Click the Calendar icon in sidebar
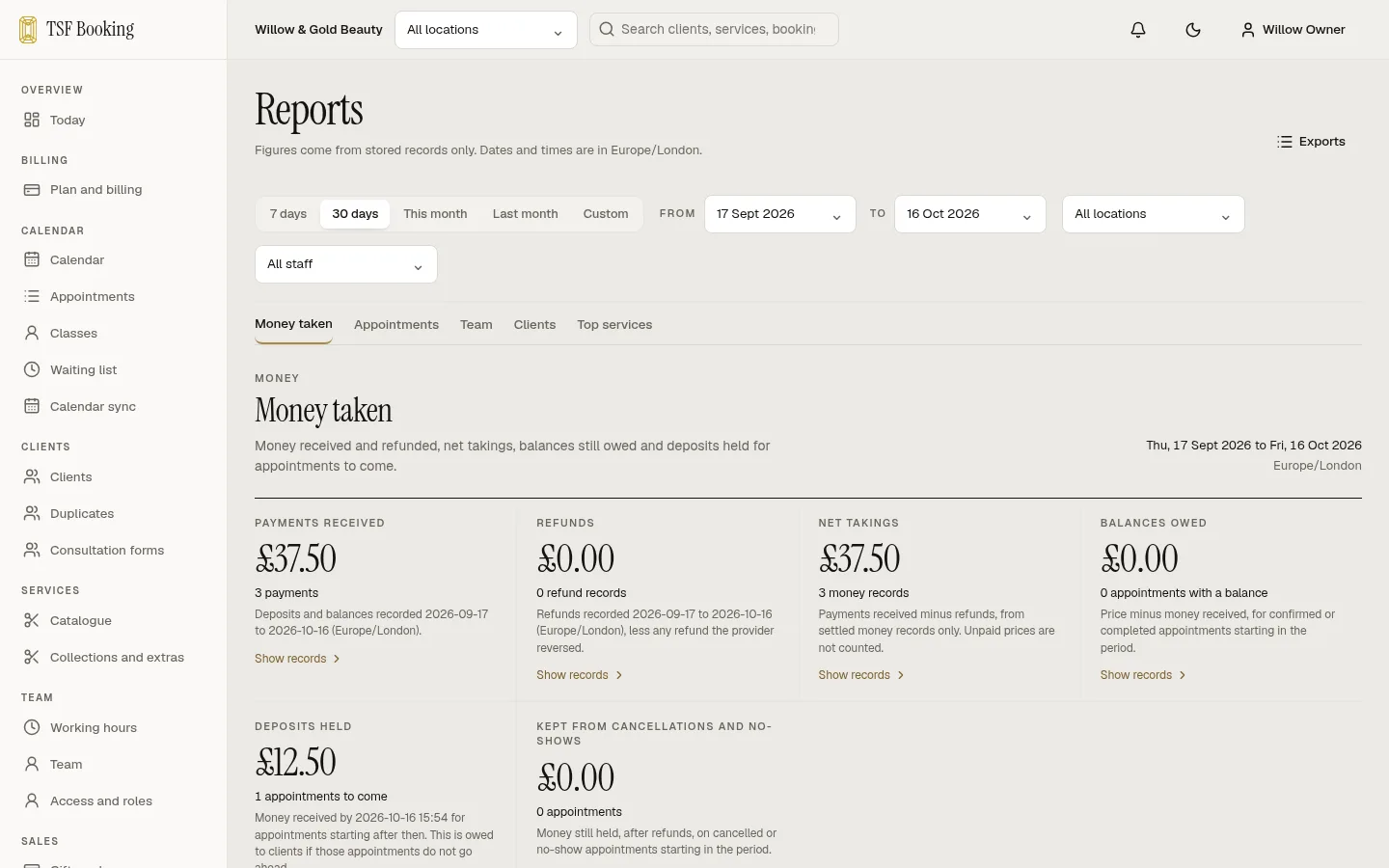This screenshot has width=1389, height=868. [x=32, y=260]
